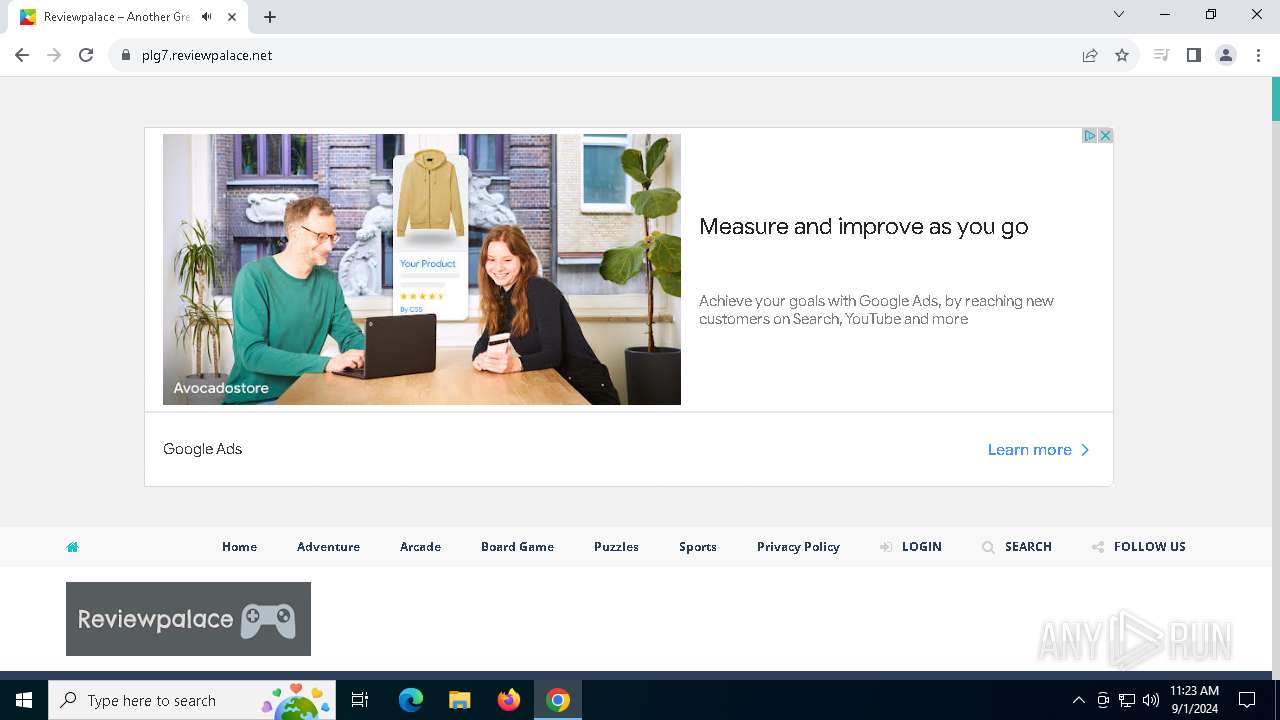The height and width of the screenshot is (720, 1280).
Task: Open the Windows Start menu
Action: pyautogui.click(x=24, y=700)
